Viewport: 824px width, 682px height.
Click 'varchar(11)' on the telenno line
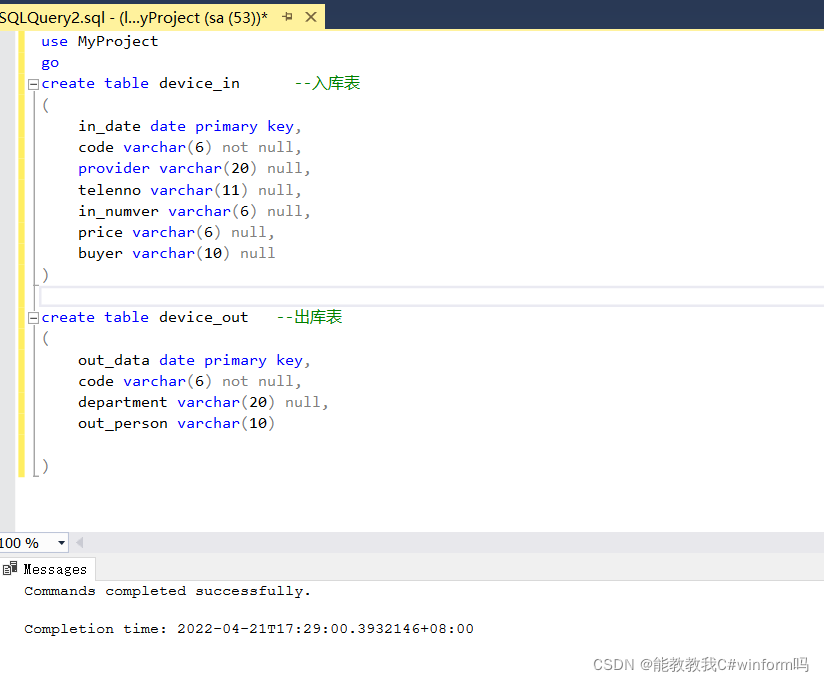click(x=199, y=190)
